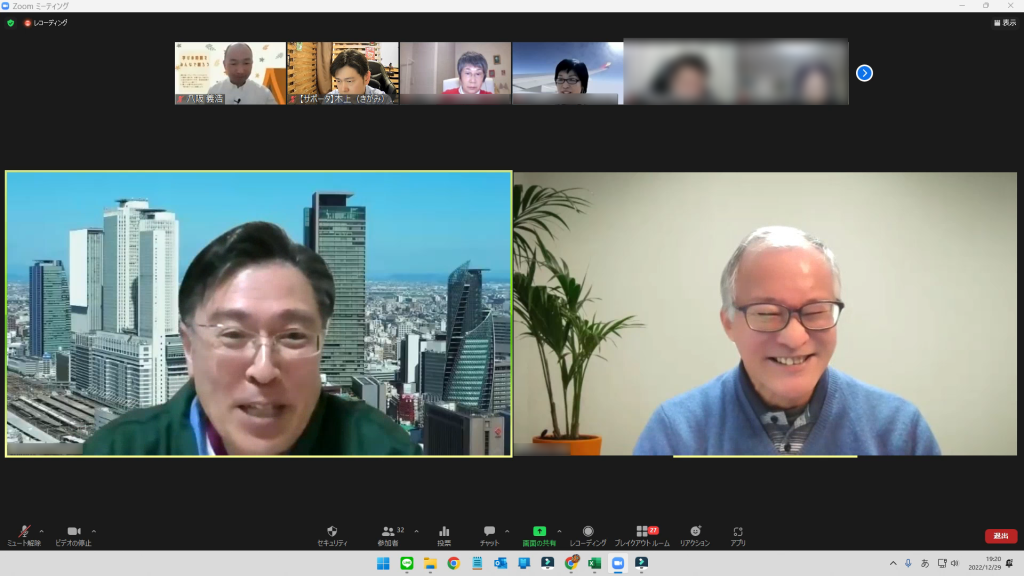Unmute the microphone
Image resolution: width=1024 pixels, height=576 pixels.
tap(23, 535)
